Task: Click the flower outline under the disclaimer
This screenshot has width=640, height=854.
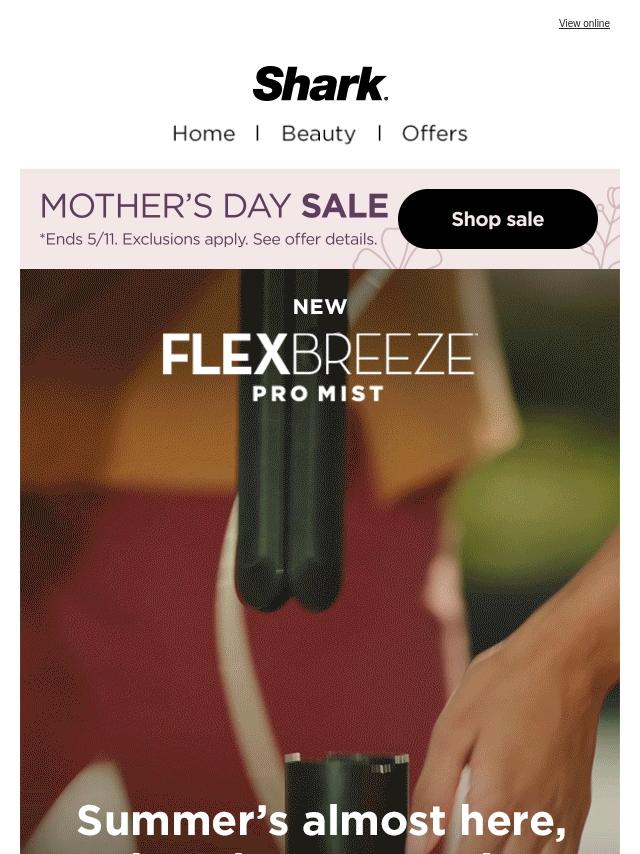Action: click(x=398, y=257)
